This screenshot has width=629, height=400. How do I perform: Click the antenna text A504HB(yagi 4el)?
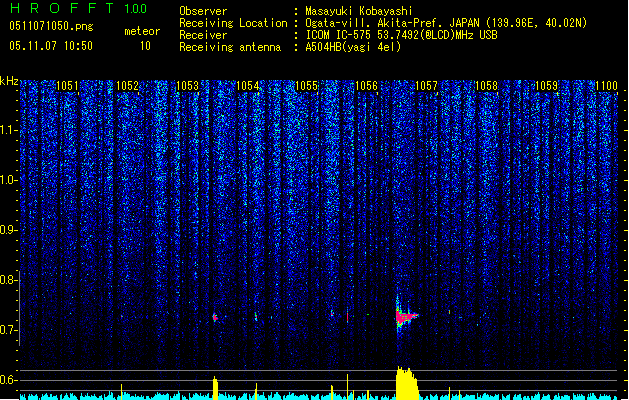[x=353, y=47]
